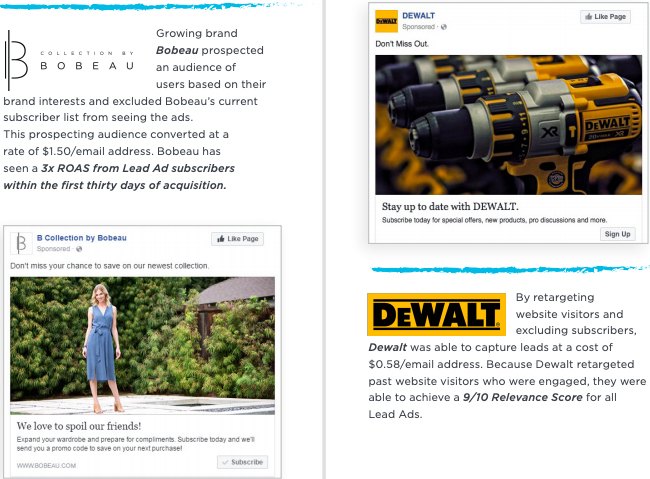Click the '$0.58/email address' text

(426, 364)
